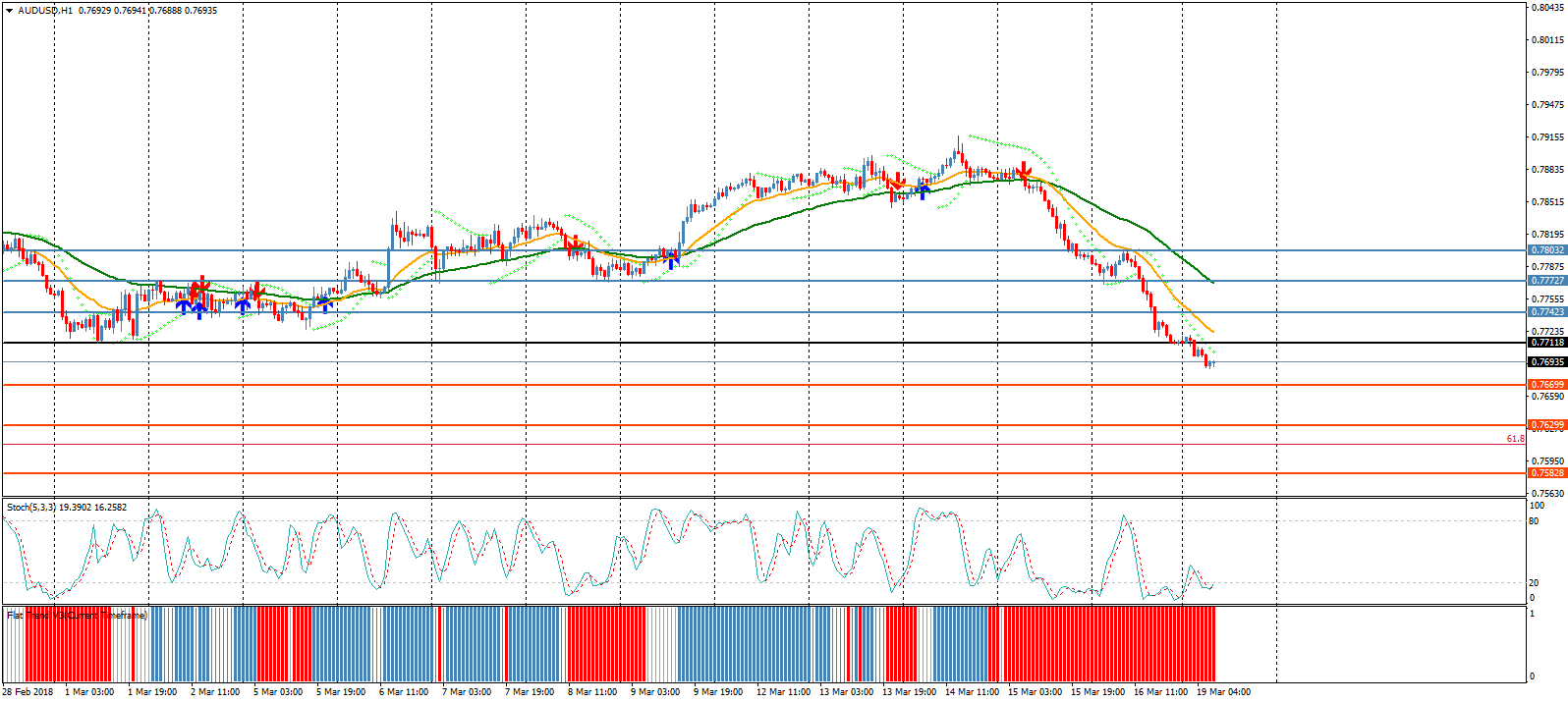Select the blue 0.78032 price level label
Screen dimensions: 1568x703
click(x=1546, y=250)
